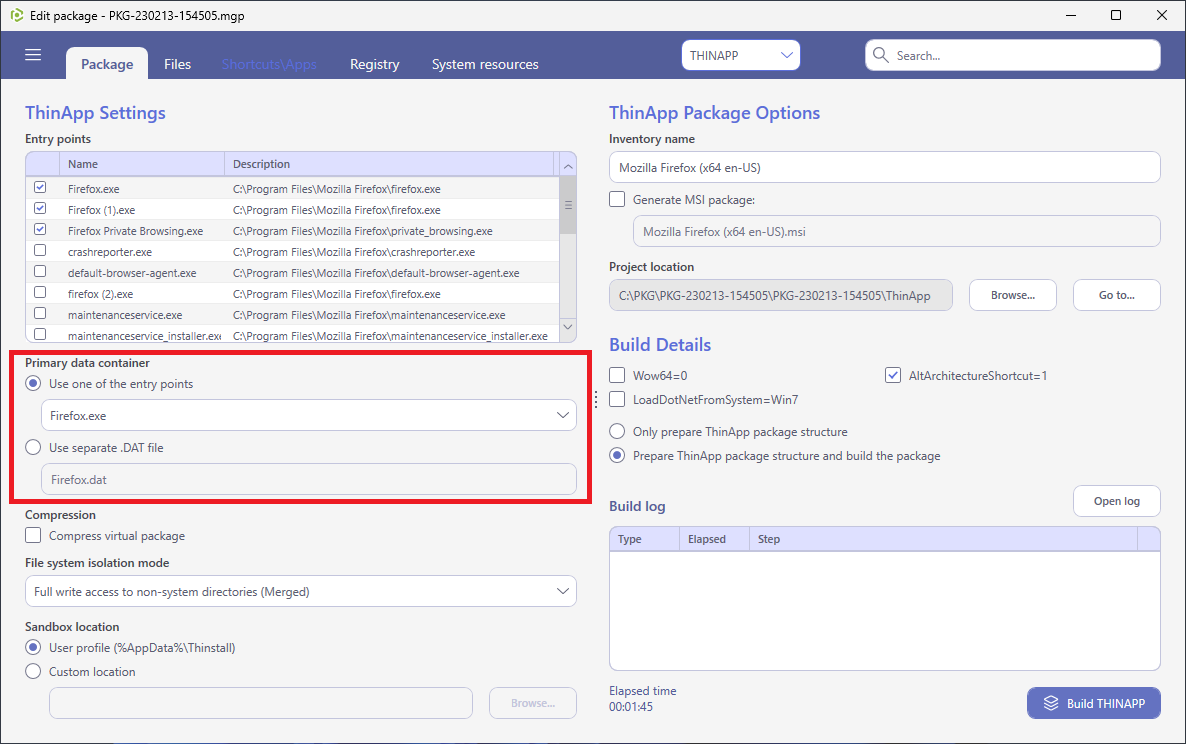
Task: Click the Browse button for sandbox location
Action: tap(532, 703)
